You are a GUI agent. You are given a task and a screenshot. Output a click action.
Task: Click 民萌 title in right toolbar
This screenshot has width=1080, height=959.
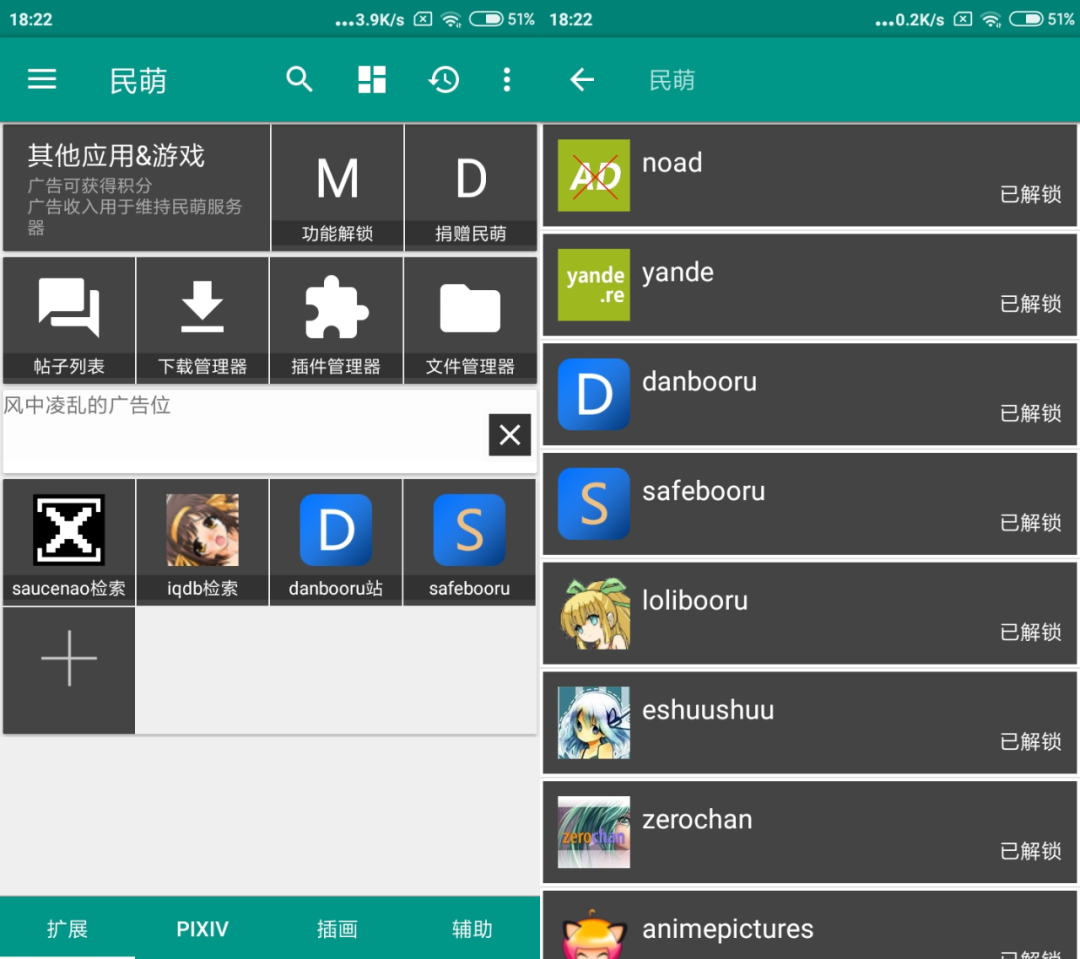click(x=672, y=80)
